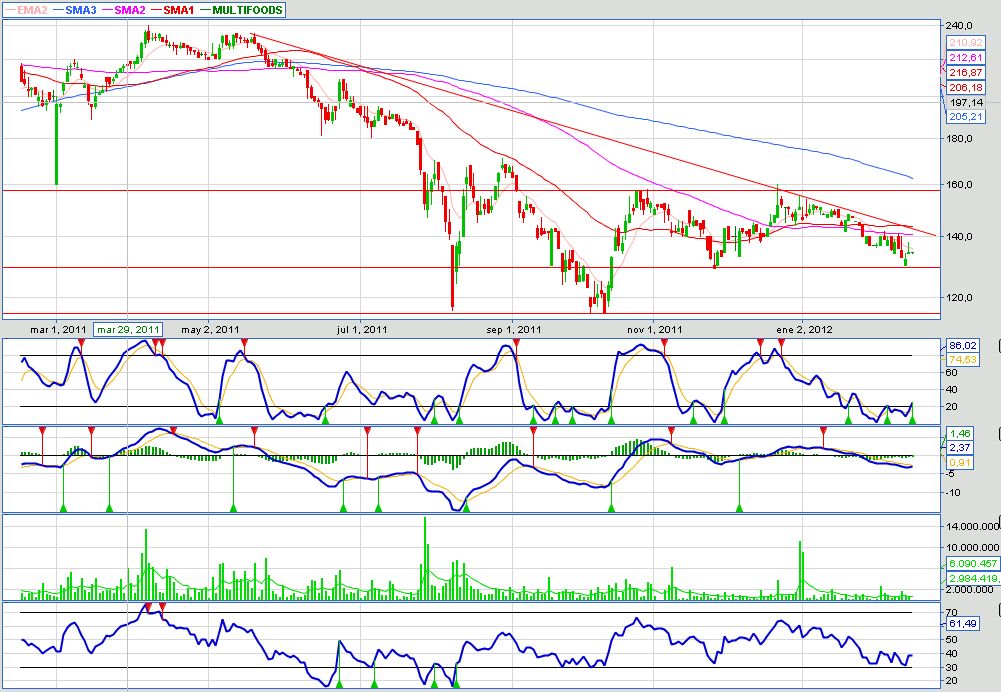Click the volume 6.090.457 value tag

pyautogui.click(x=968, y=564)
